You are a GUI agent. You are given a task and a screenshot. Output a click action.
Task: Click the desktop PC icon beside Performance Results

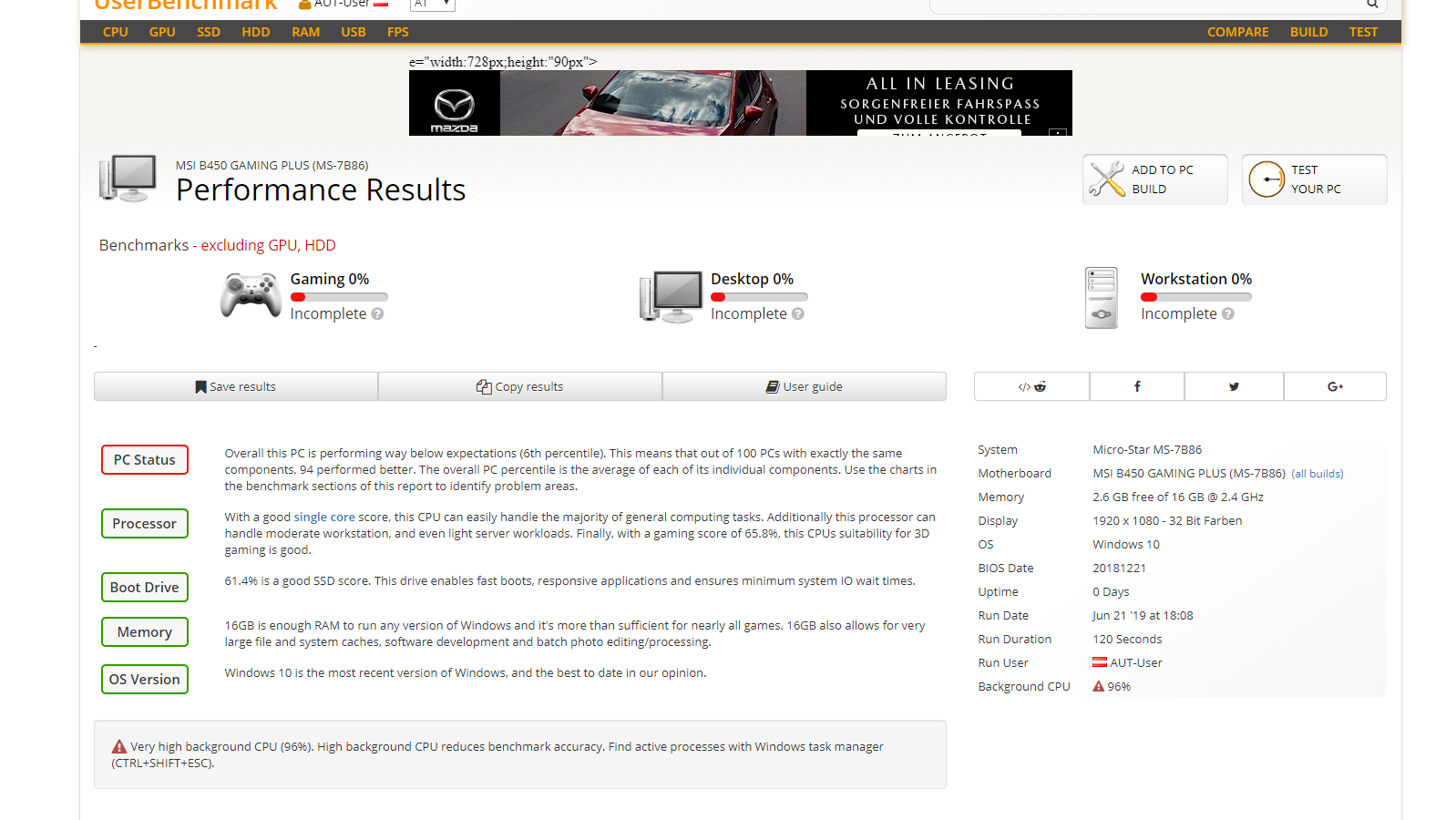point(128,179)
